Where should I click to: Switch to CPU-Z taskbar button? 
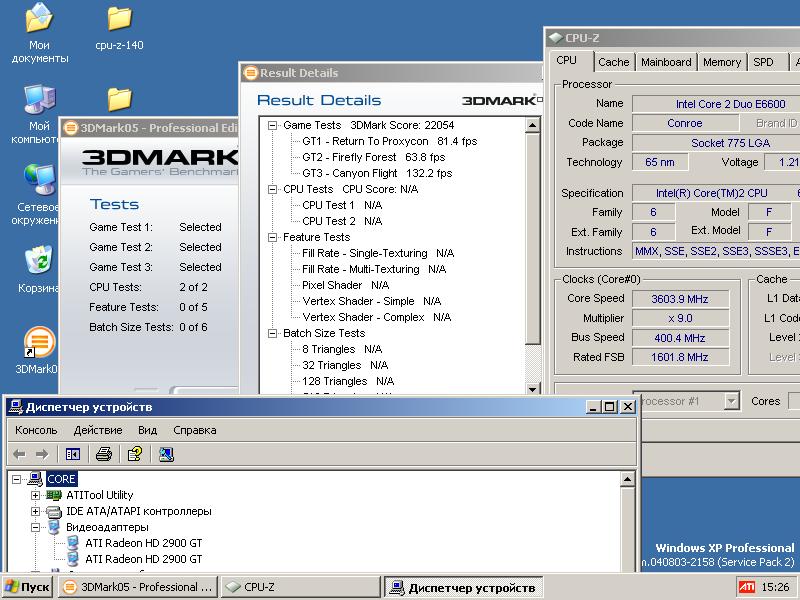[x=301, y=587]
